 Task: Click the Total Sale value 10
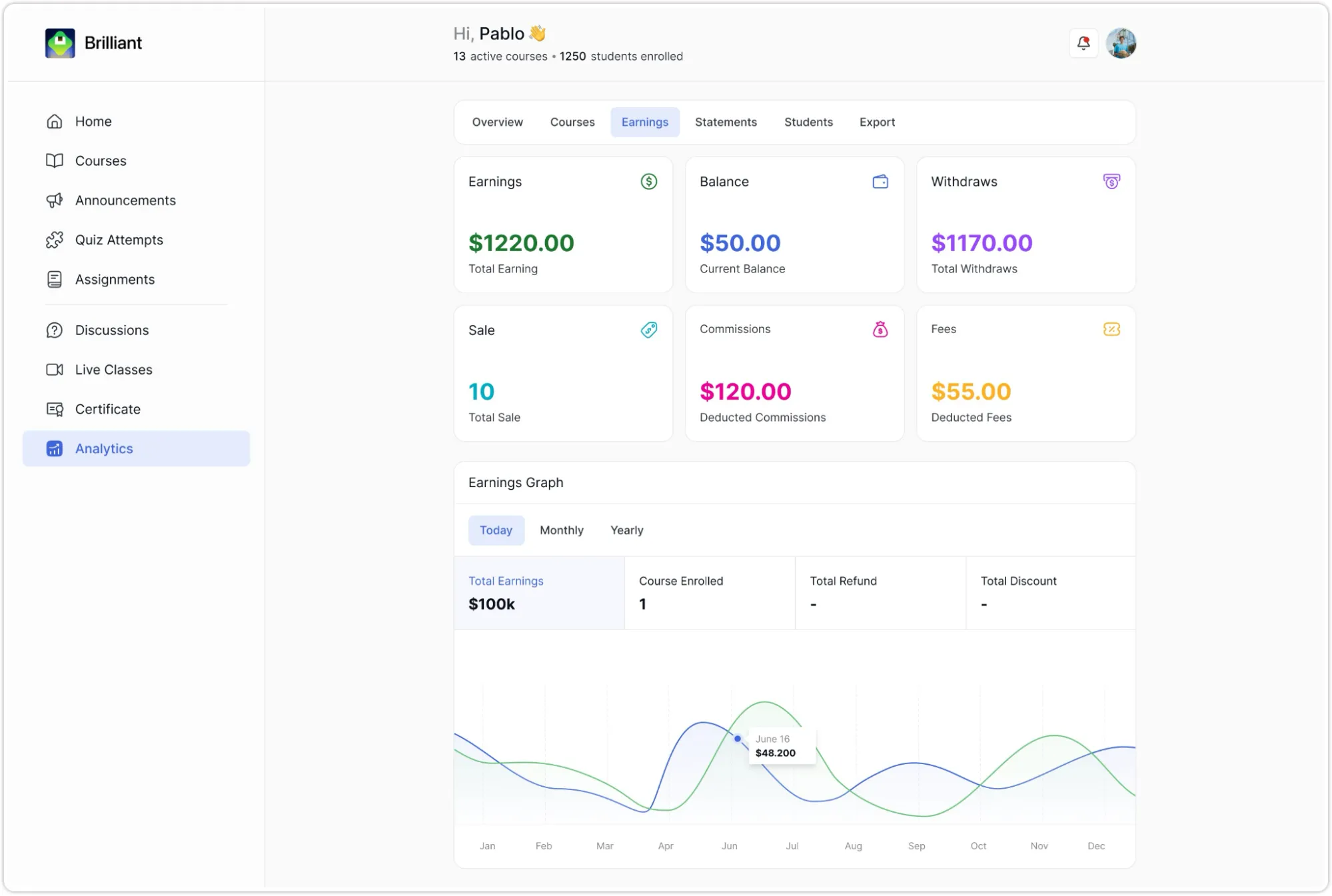[x=481, y=392]
